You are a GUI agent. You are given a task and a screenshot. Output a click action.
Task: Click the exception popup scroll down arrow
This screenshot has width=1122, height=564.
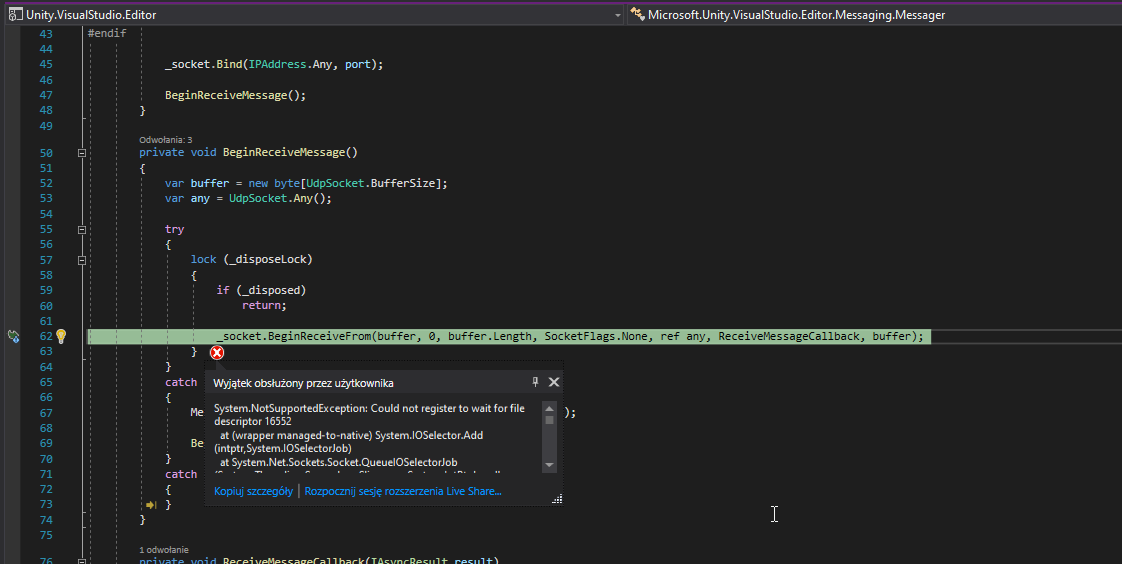click(550, 465)
